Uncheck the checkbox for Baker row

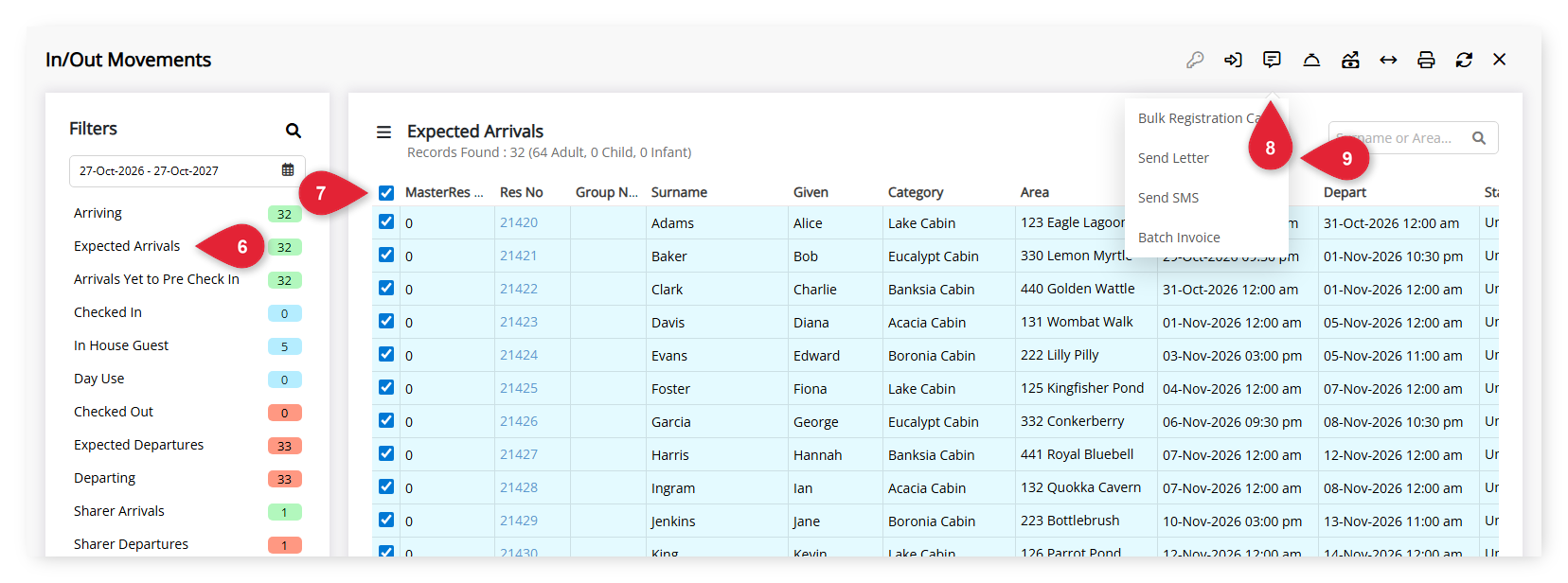[x=386, y=255]
